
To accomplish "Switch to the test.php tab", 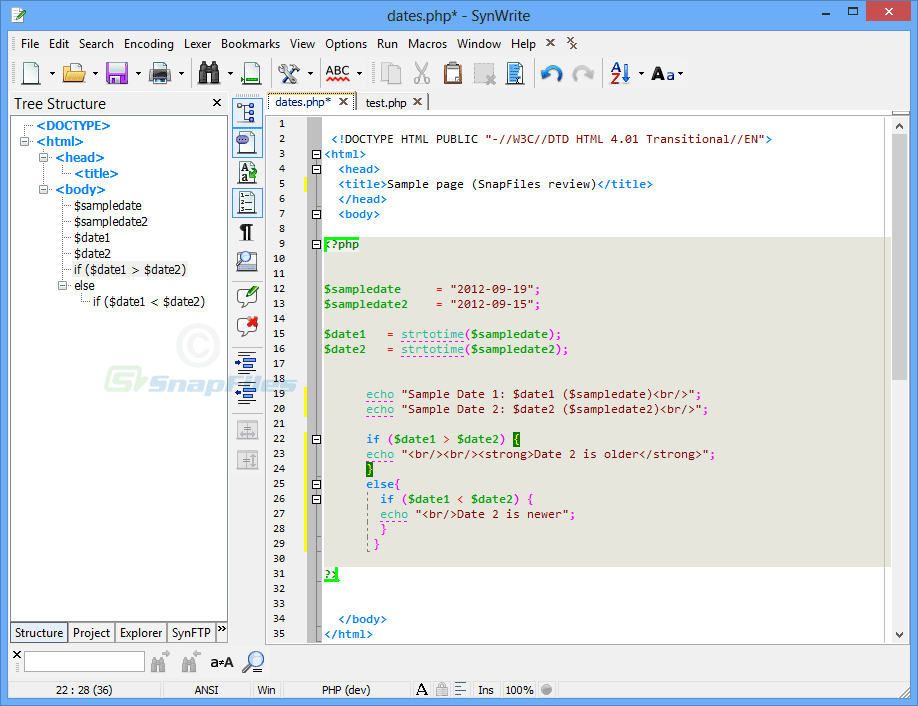I will (386, 102).
